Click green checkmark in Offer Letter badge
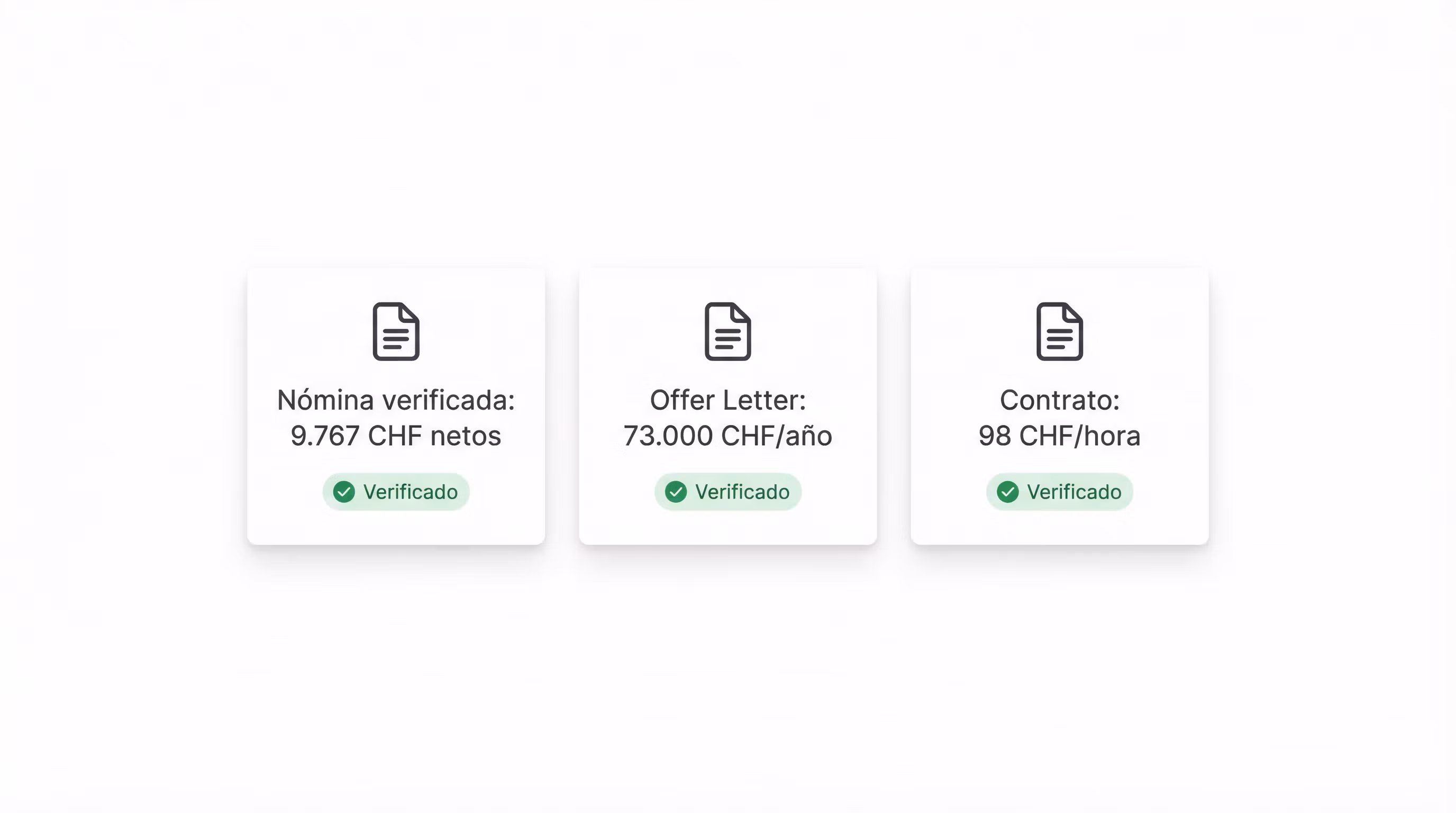The height and width of the screenshot is (813, 1456). (676, 492)
